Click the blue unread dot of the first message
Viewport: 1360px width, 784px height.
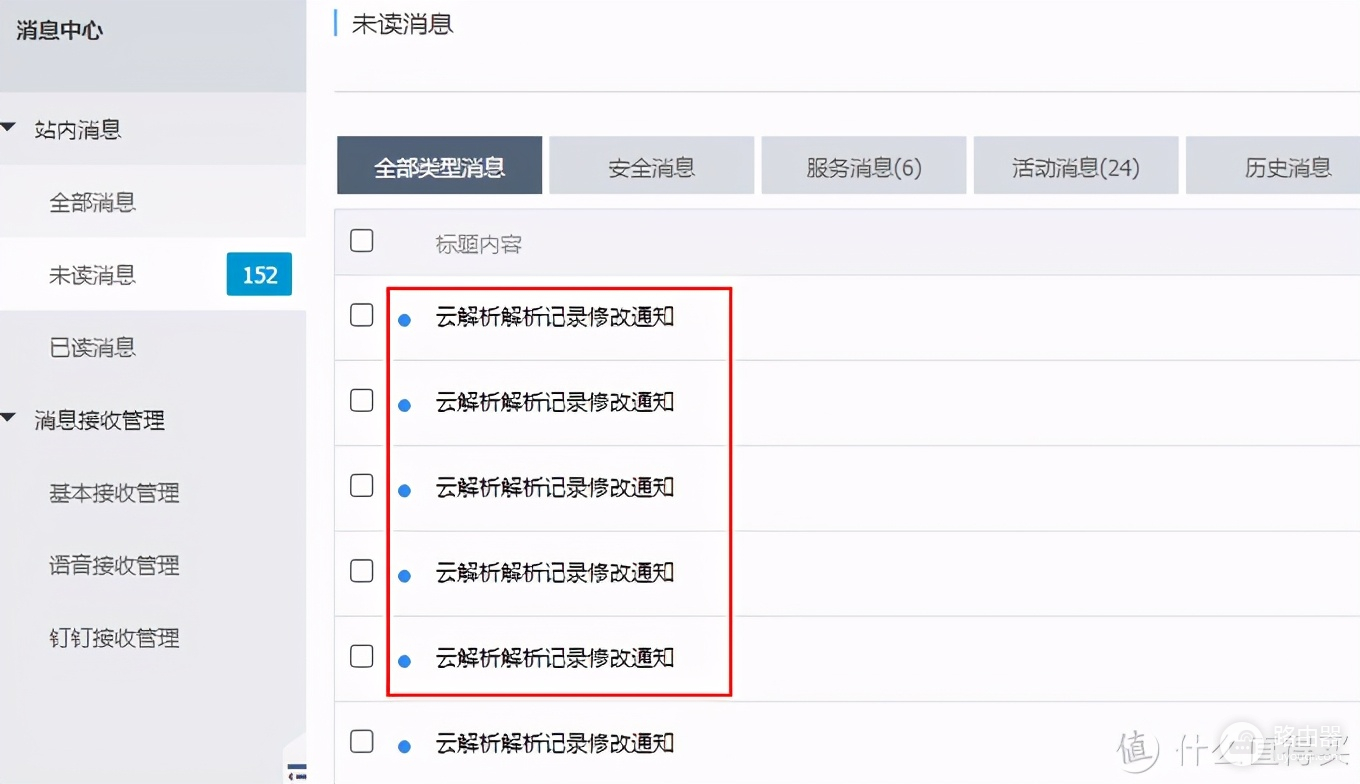[x=405, y=320]
